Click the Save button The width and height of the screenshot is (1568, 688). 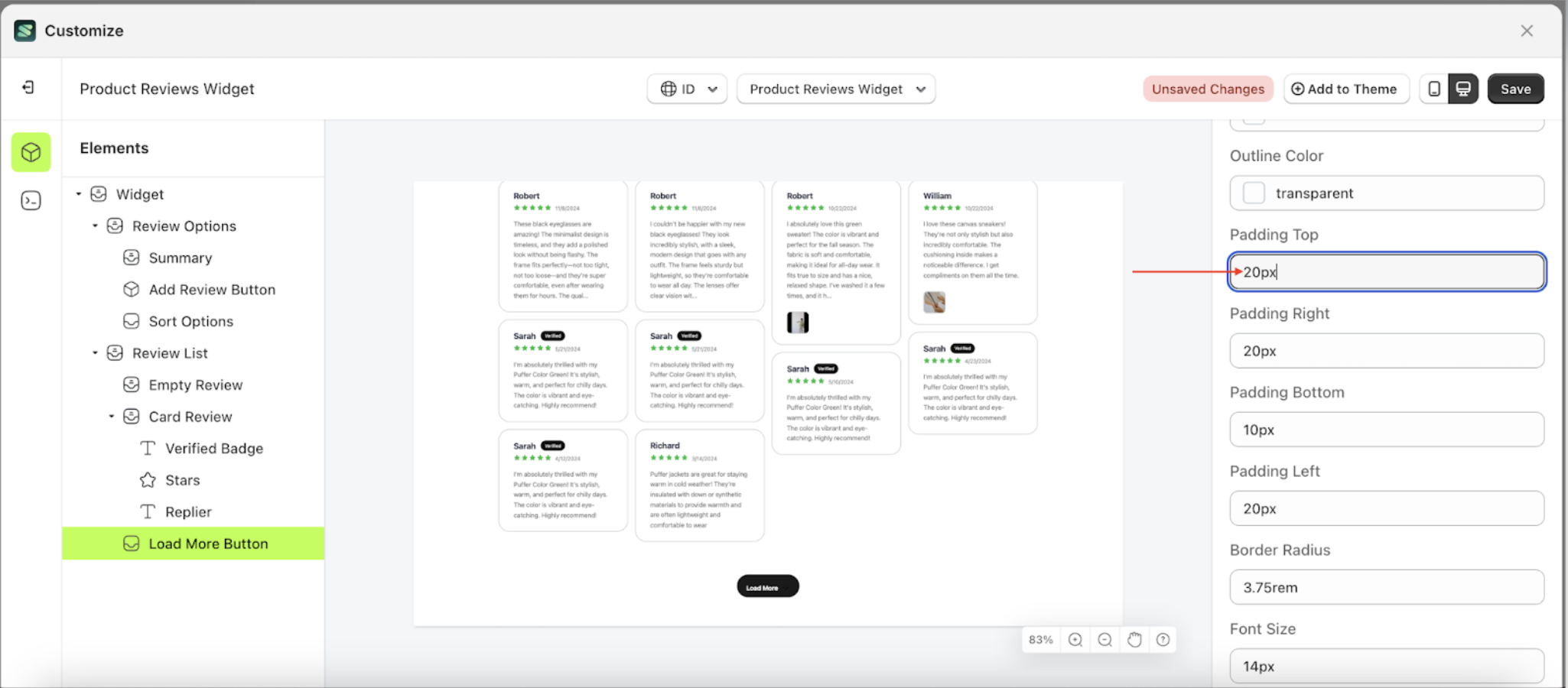coord(1515,89)
